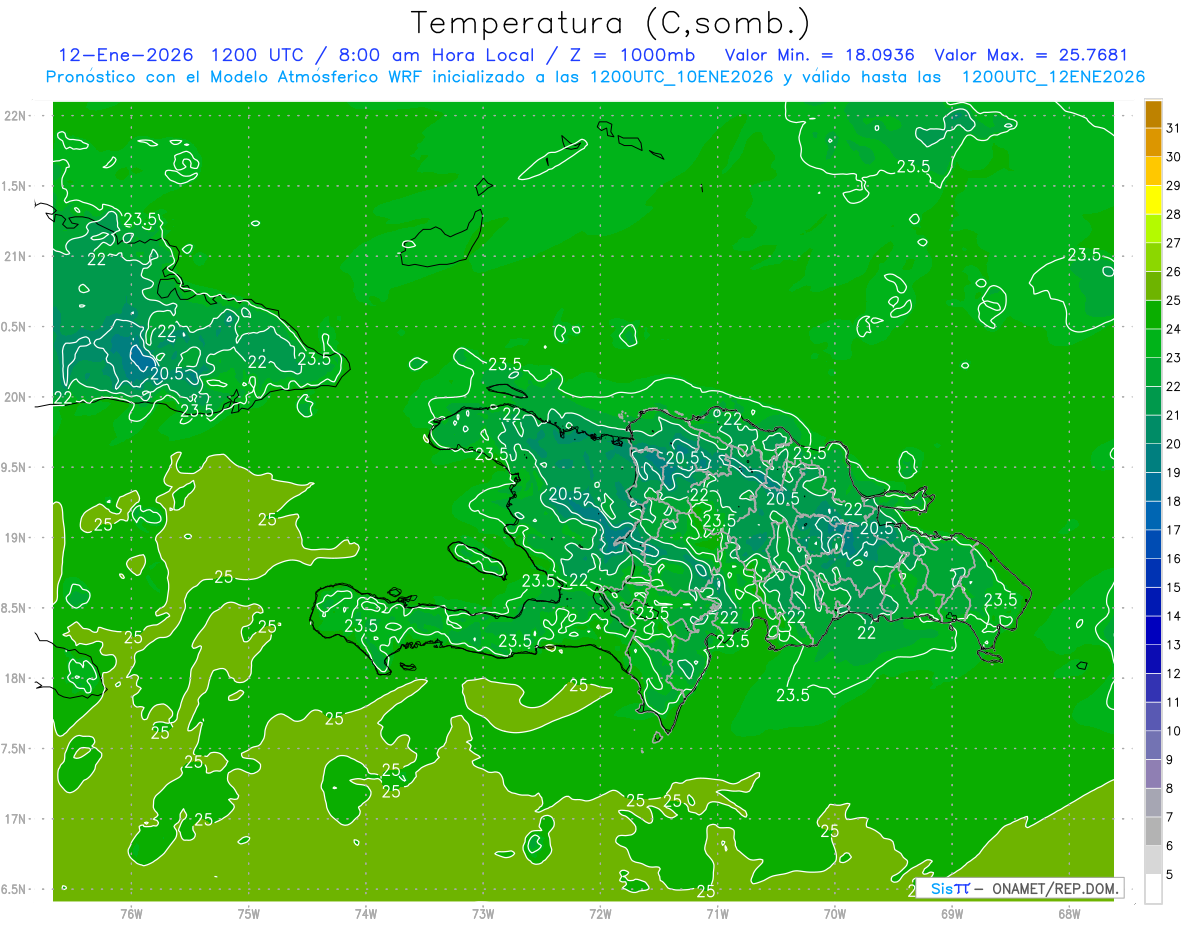
Task: Click legend color swatch between 6 and 7
Action: [1153, 830]
